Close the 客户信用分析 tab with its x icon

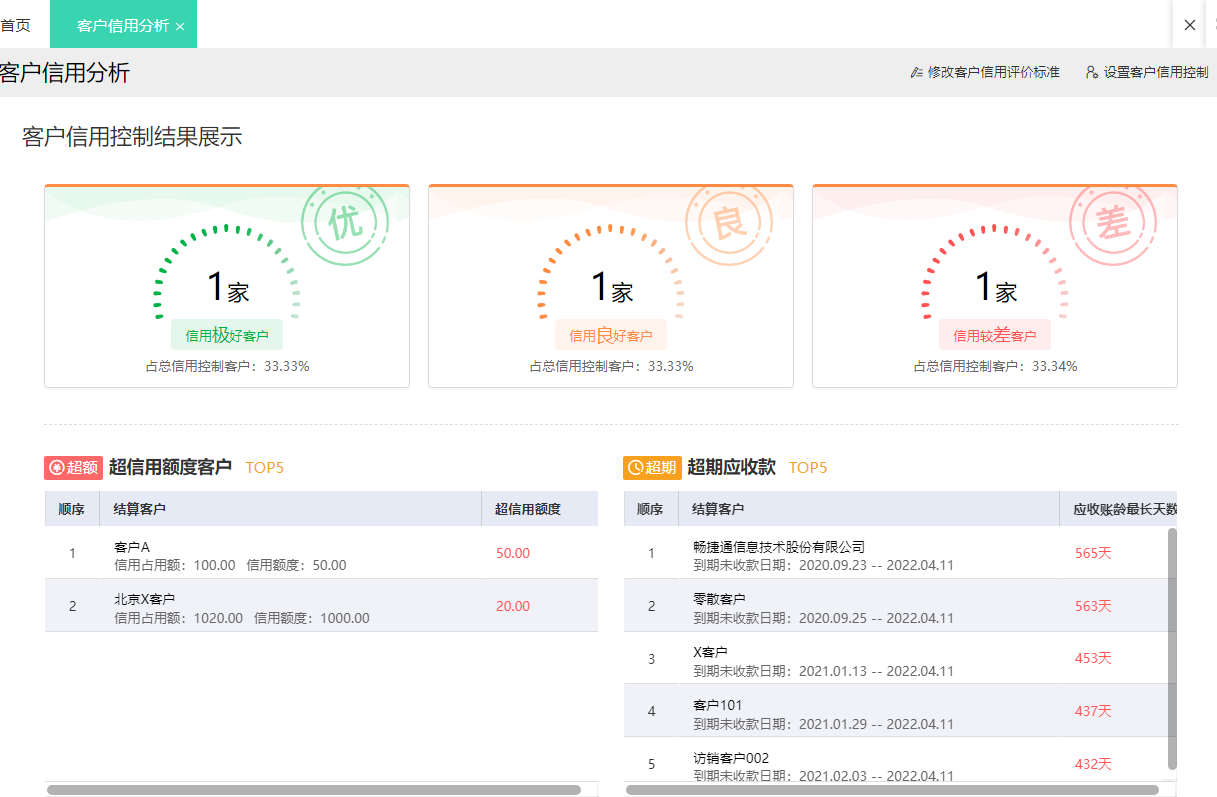(x=180, y=27)
